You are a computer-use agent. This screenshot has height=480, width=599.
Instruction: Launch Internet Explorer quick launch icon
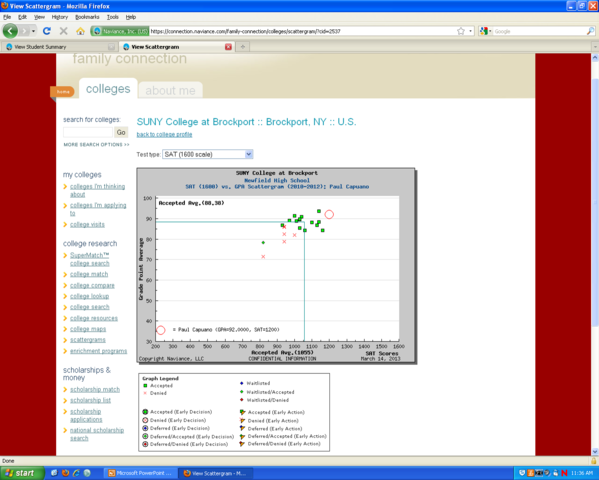click(76, 473)
